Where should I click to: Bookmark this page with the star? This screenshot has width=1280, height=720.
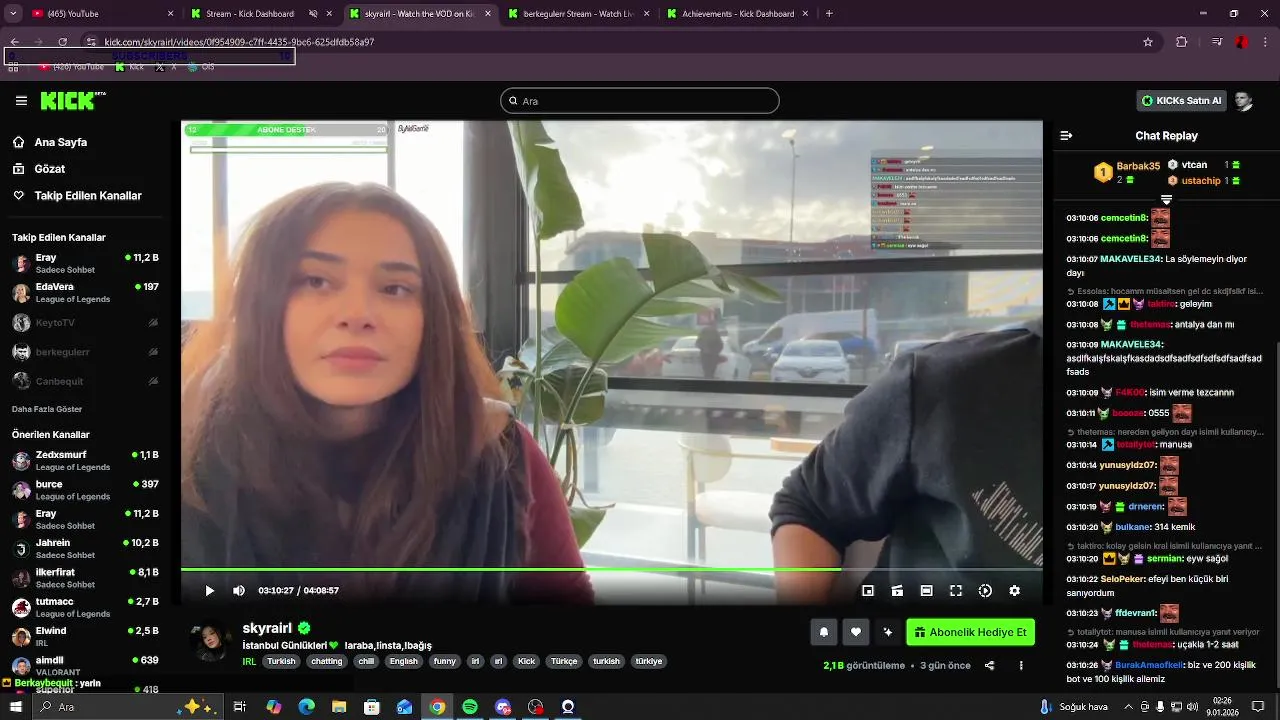[1148, 42]
